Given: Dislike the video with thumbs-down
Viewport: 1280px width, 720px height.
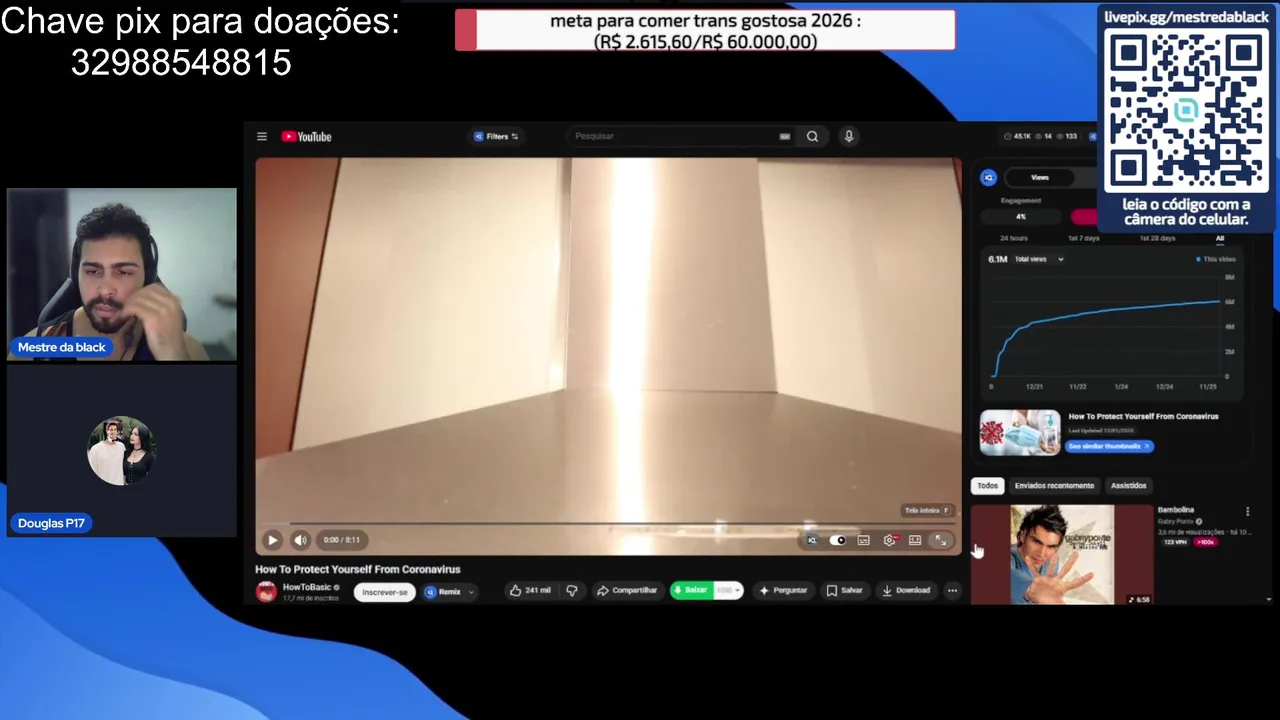Looking at the screenshot, I should point(571,591).
